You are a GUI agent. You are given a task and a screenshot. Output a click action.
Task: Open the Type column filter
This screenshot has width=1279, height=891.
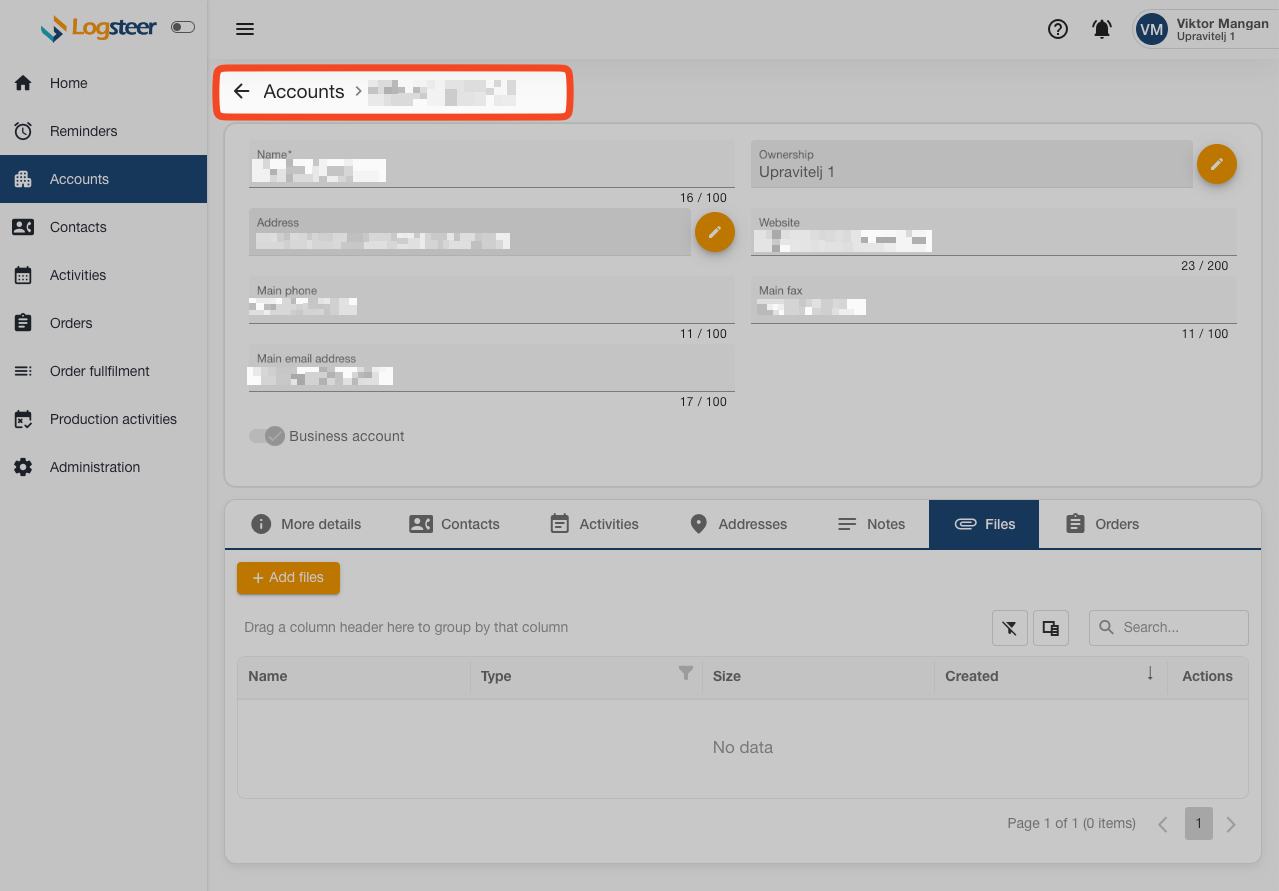pyautogui.click(x=686, y=674)
